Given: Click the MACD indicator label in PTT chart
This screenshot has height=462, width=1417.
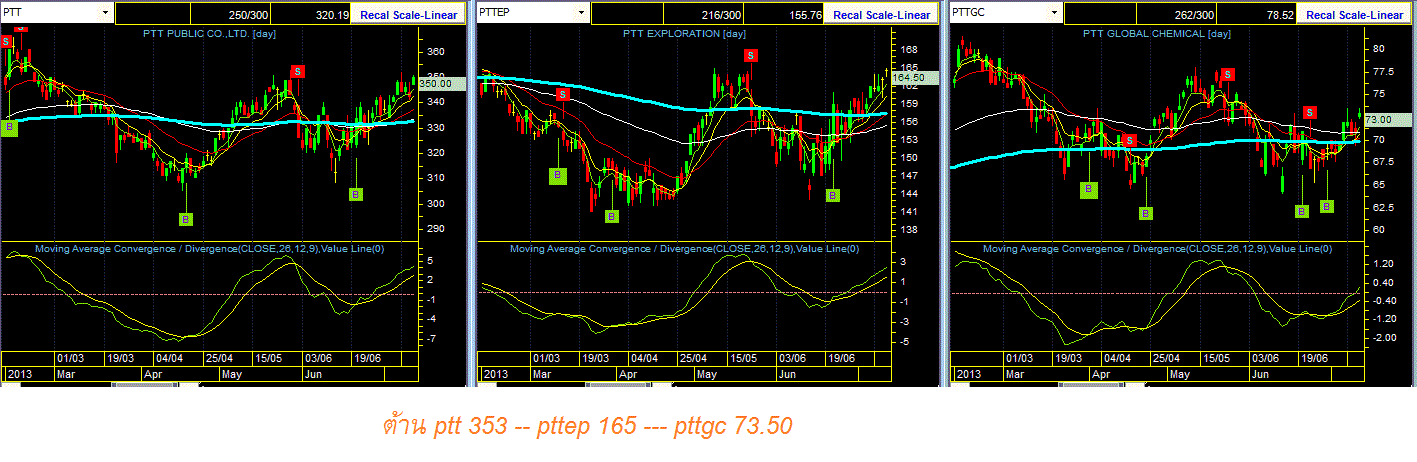Looking at the screenshot, I should point(209,248).
